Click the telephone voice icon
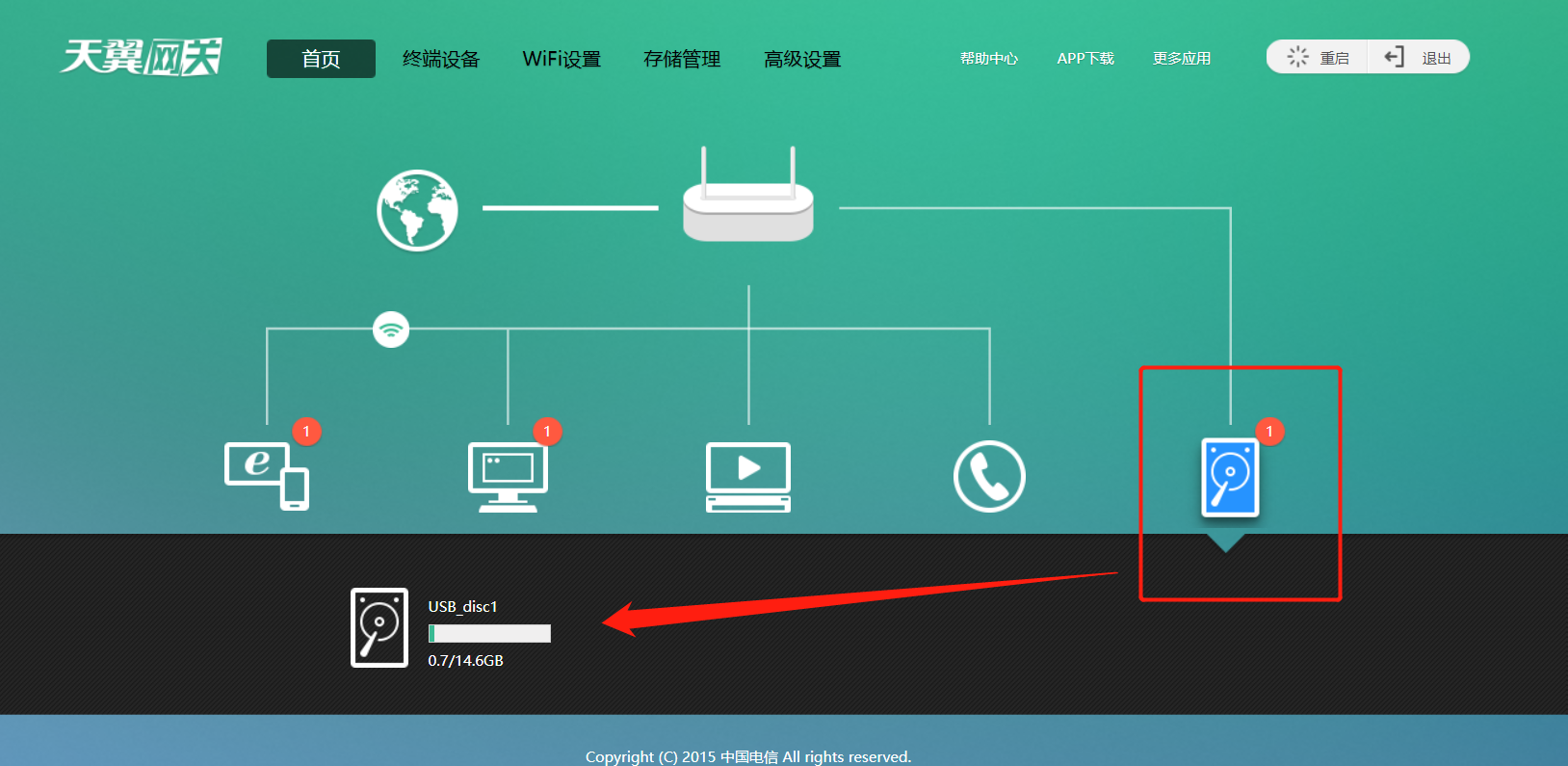This screenshot has height=766, width=1568. pos(989,476)
